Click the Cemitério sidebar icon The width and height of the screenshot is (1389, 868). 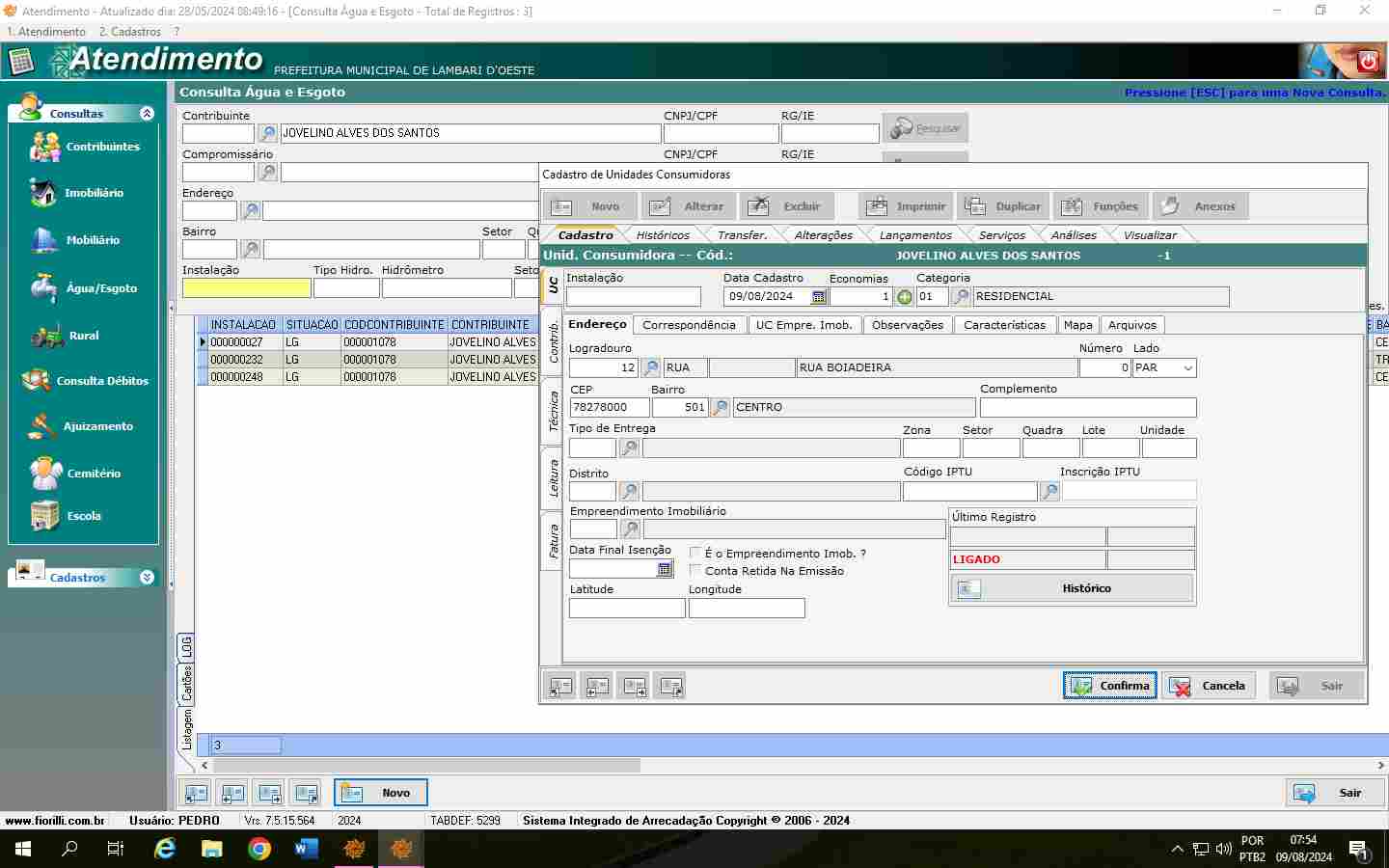45,474
